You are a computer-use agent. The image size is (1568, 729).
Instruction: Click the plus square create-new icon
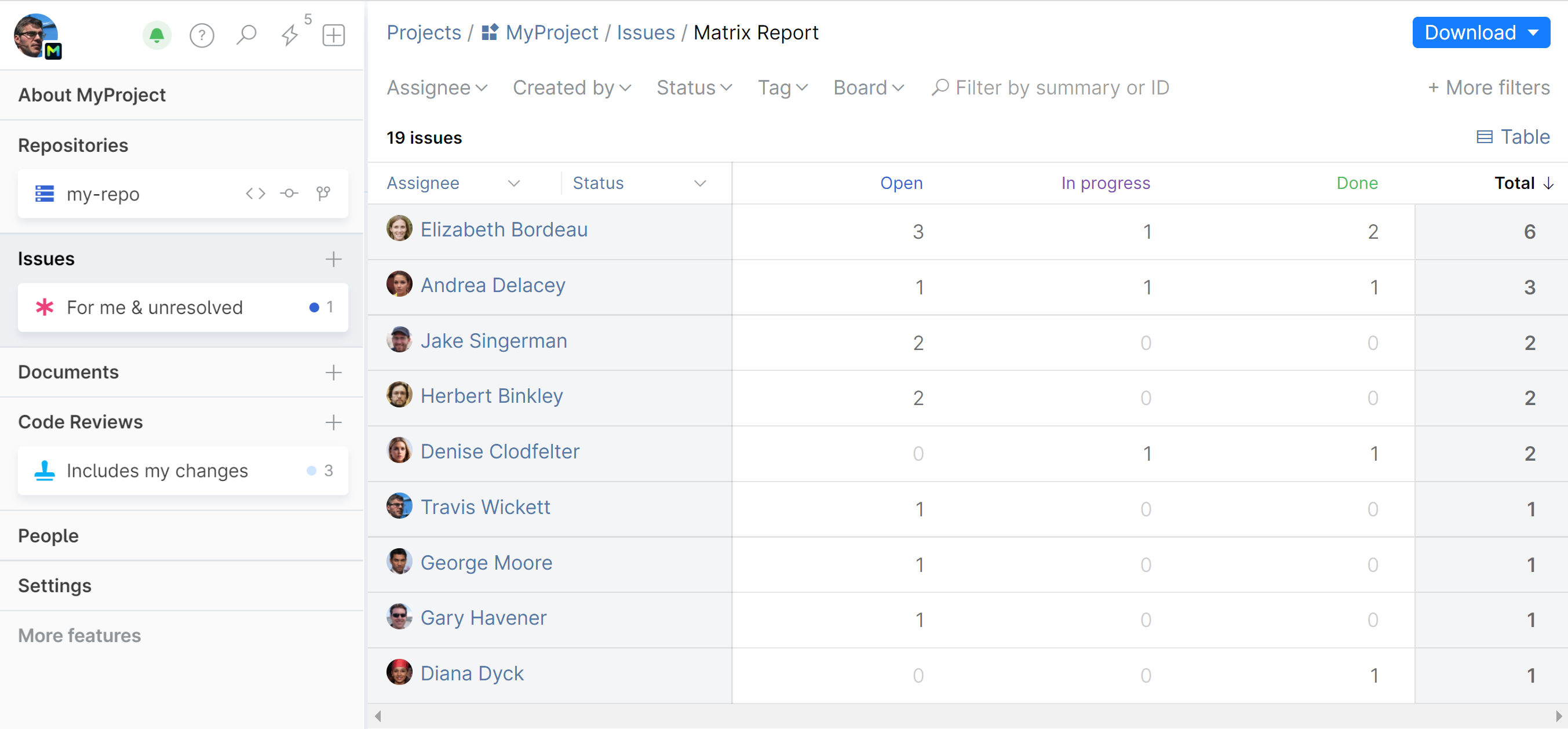click(333, 35)
